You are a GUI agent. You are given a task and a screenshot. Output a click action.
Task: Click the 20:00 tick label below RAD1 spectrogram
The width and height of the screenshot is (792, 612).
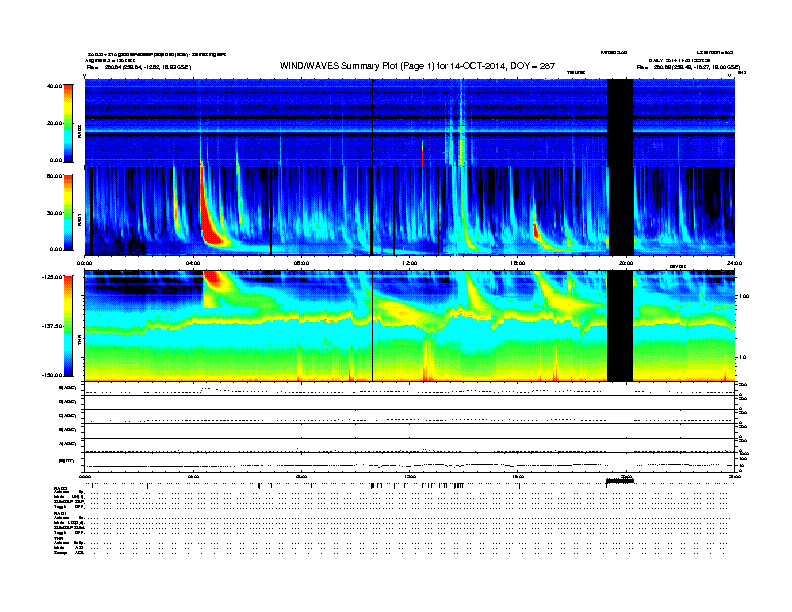click(x=626, y=263)
